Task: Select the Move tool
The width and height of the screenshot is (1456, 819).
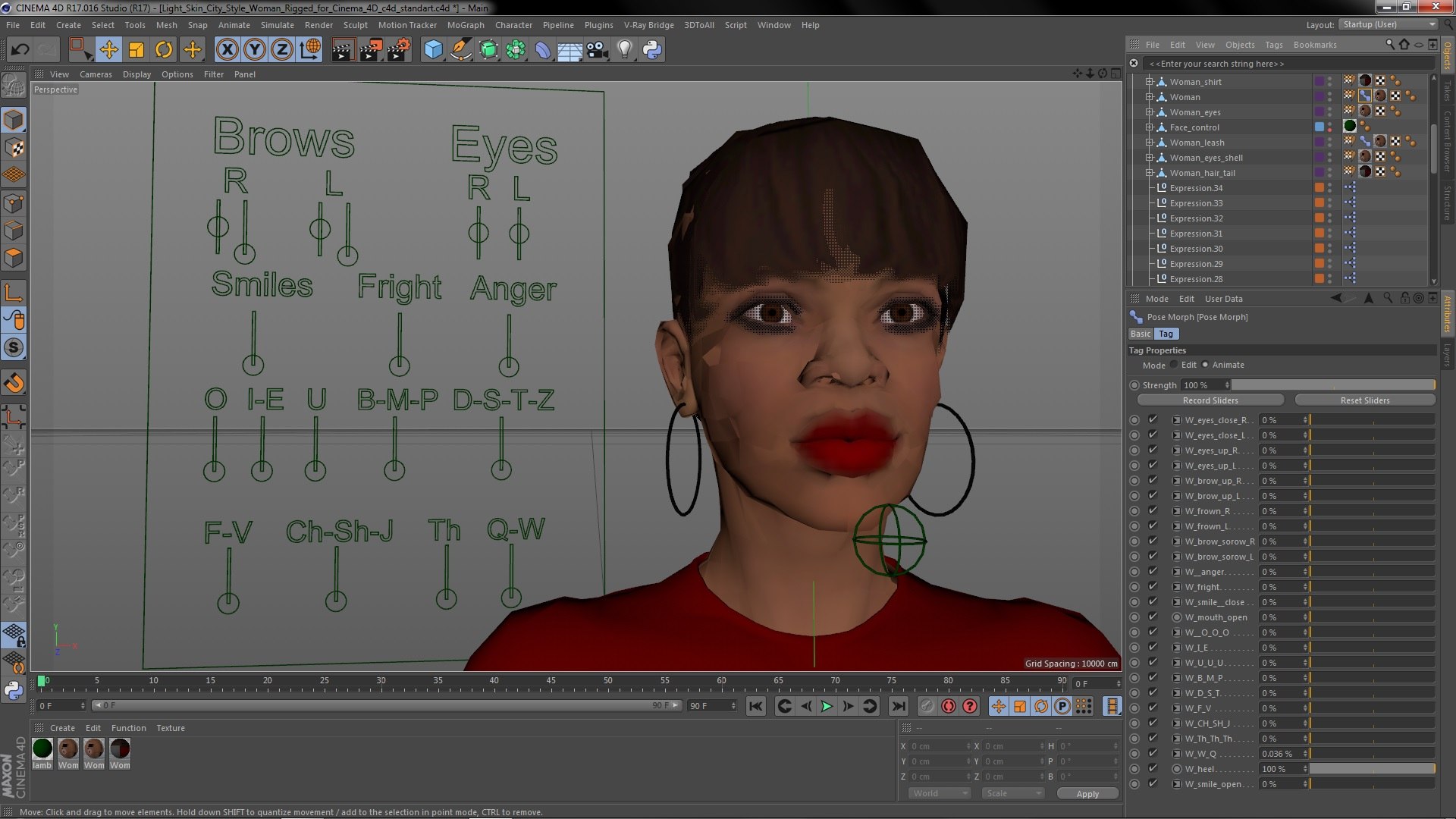Action: pos(108,50)
